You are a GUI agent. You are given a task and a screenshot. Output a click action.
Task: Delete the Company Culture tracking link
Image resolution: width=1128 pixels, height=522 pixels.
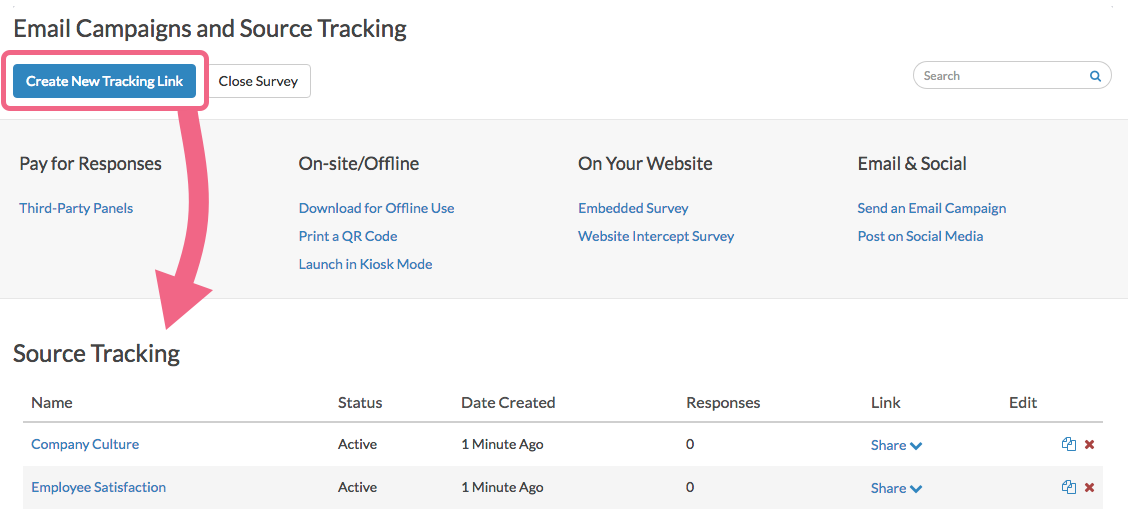(1089, 445)
